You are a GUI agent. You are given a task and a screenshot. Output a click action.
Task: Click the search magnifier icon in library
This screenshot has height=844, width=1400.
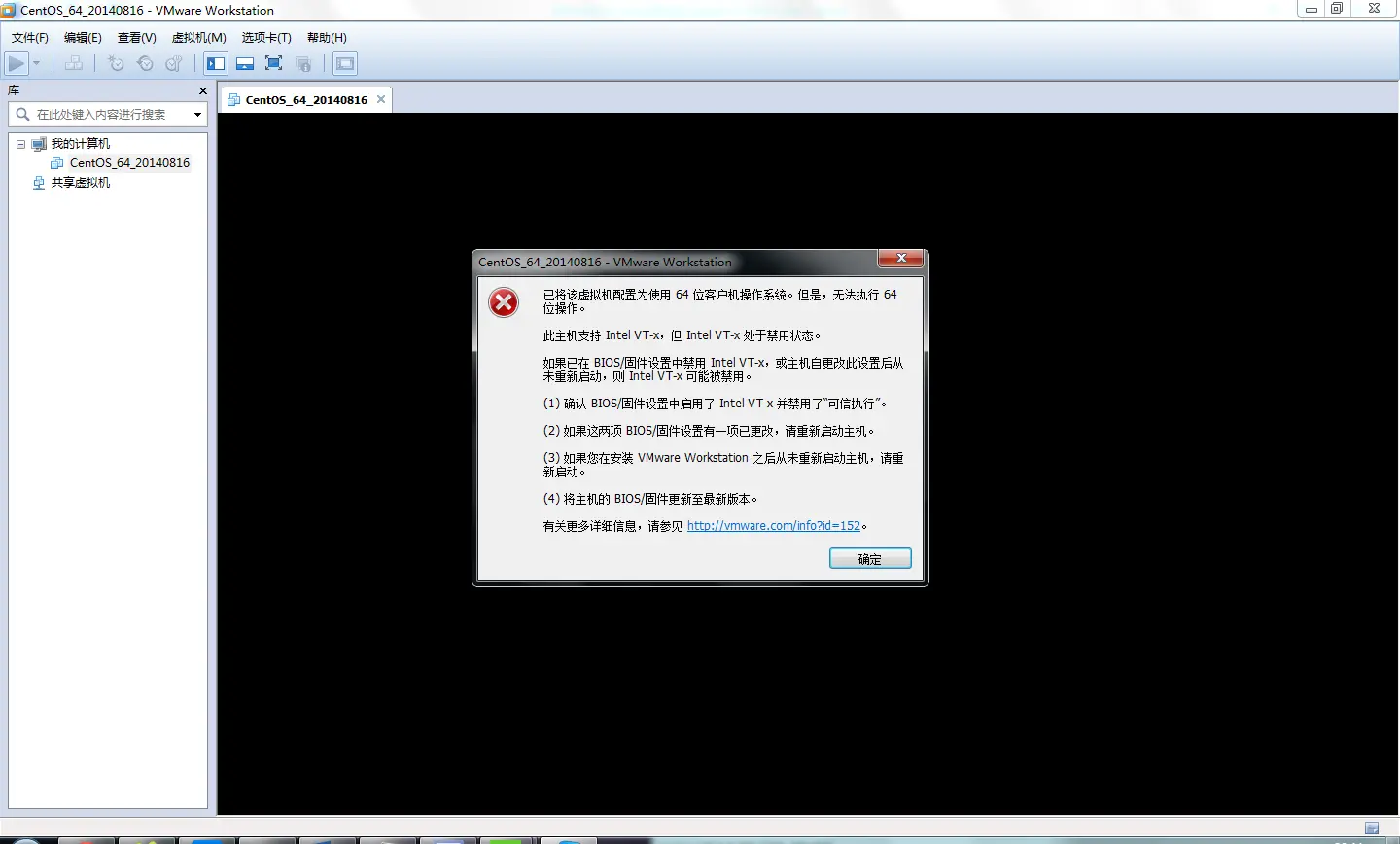(x=22, y=115)
